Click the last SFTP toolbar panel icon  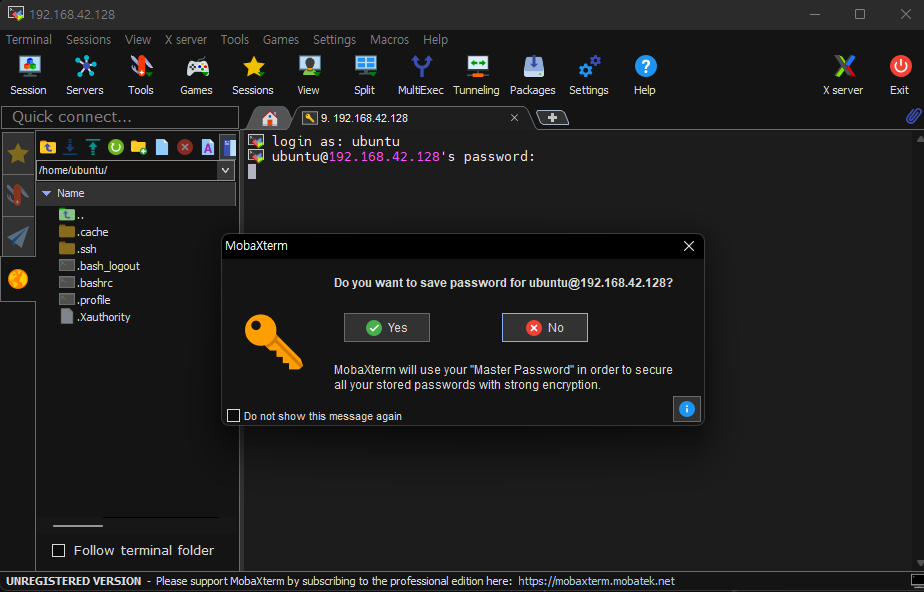coord(229,147)
